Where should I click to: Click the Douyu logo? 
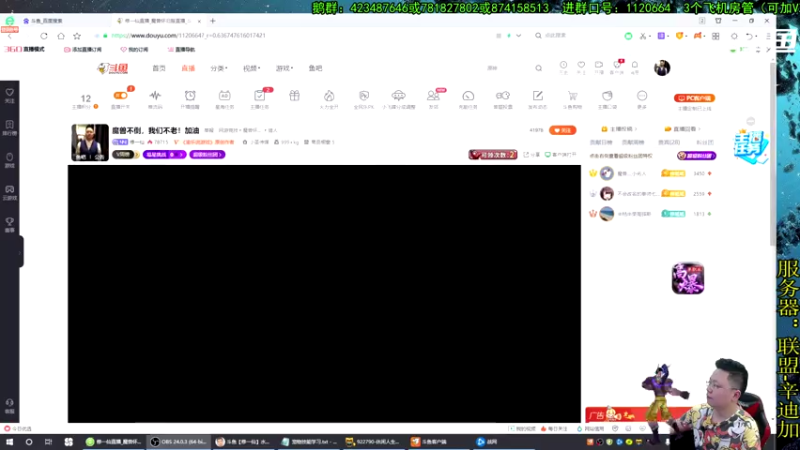pyautogui.click(x=113, y=68)
